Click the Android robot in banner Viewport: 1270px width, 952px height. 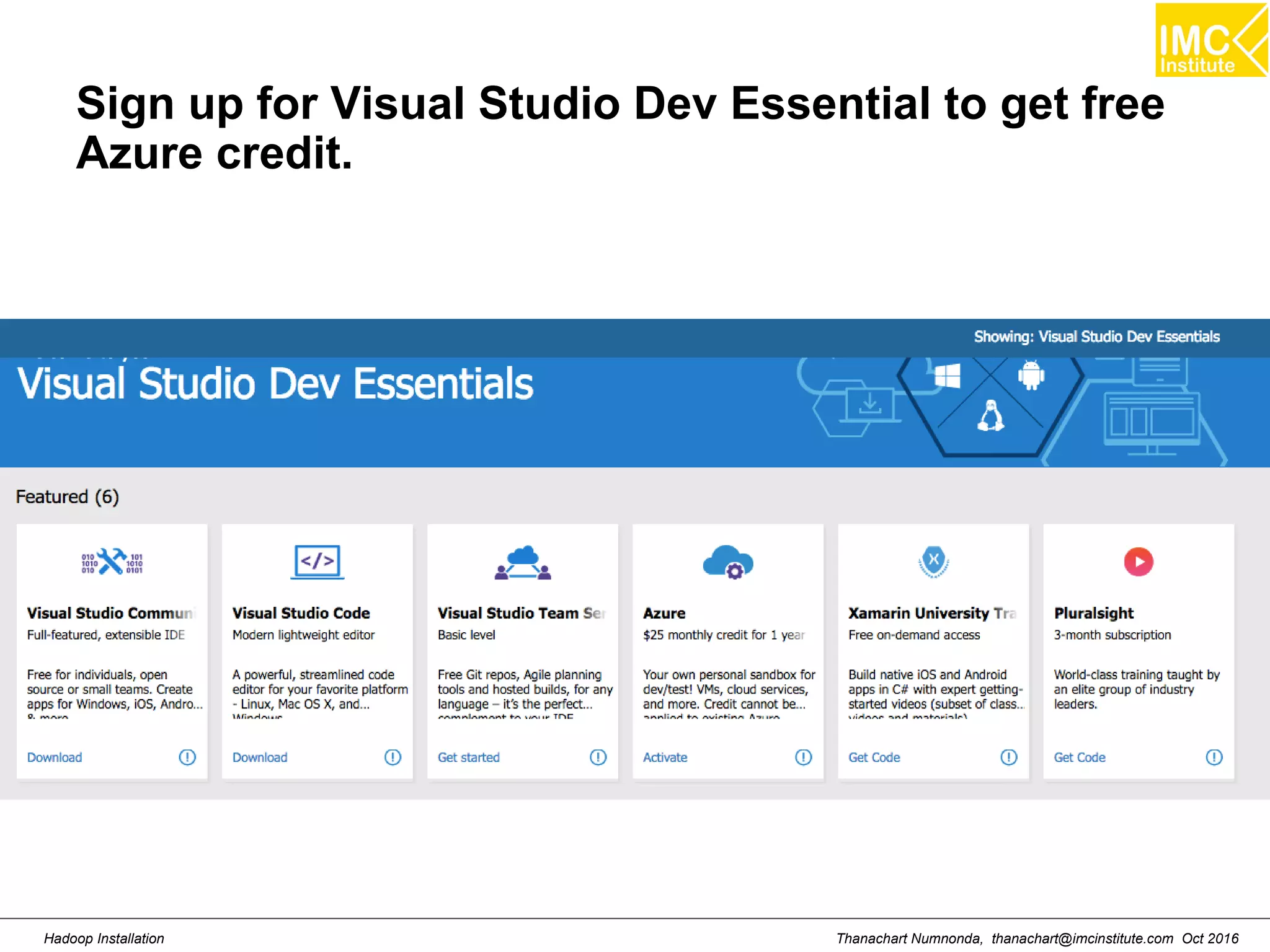[1031, 375]
